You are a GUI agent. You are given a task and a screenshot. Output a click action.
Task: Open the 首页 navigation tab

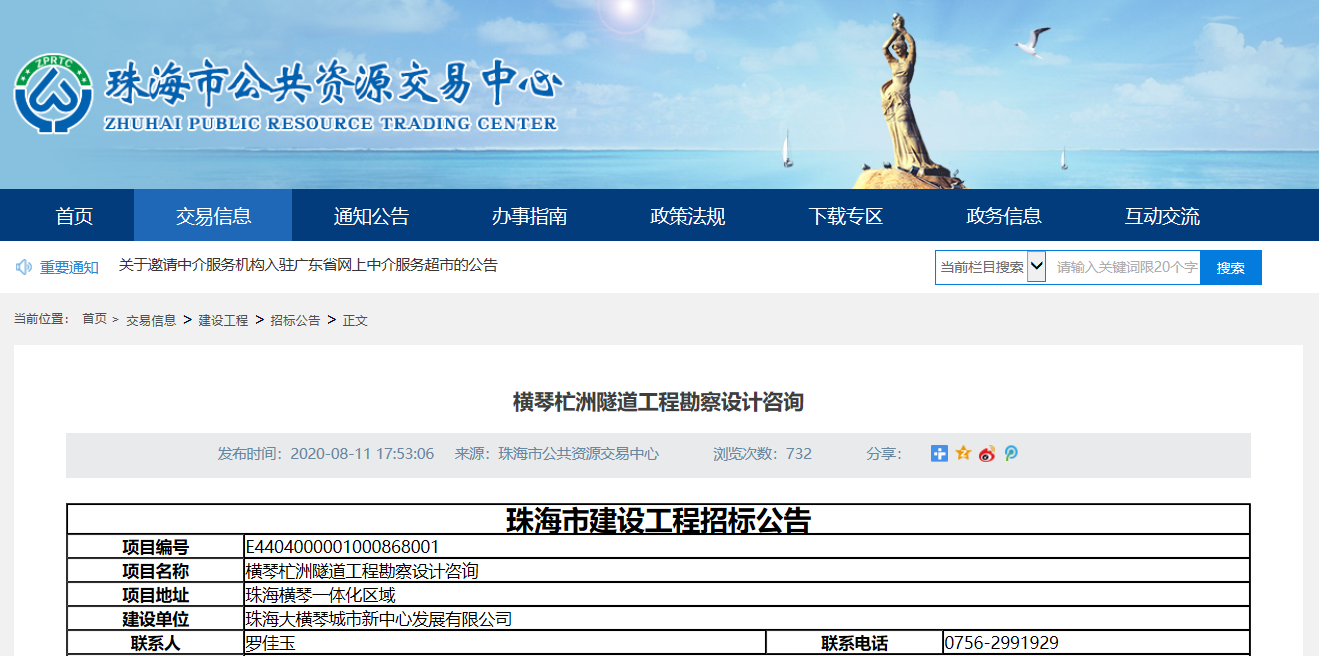(74, 216)
